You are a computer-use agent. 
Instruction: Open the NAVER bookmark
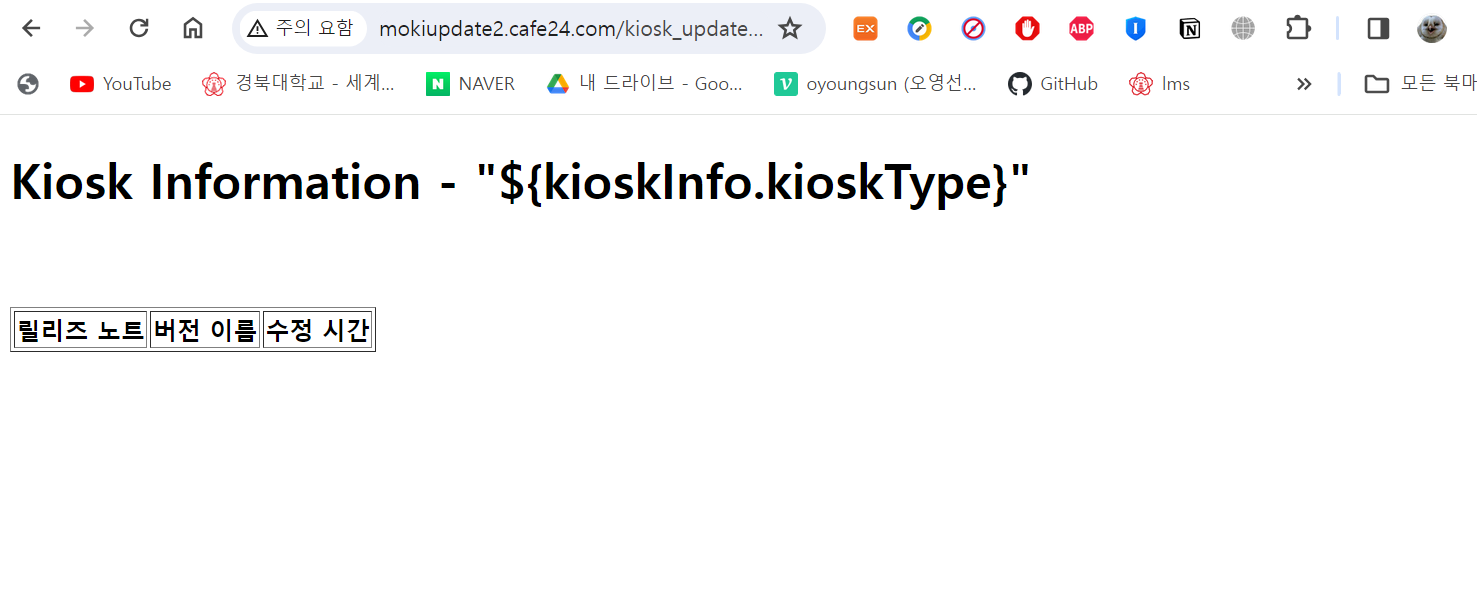coord(471,84)
